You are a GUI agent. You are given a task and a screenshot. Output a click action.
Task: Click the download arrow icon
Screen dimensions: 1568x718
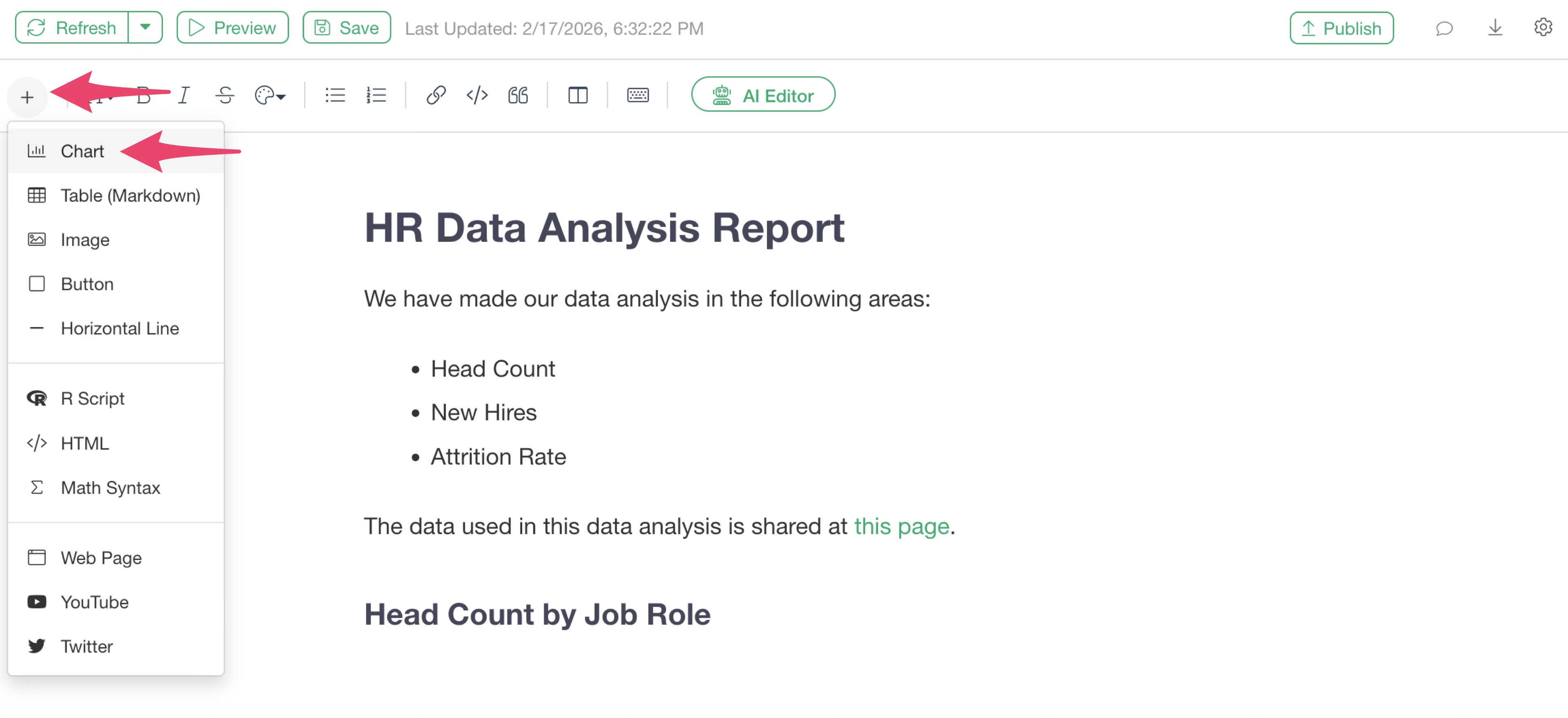point(1495,29)
